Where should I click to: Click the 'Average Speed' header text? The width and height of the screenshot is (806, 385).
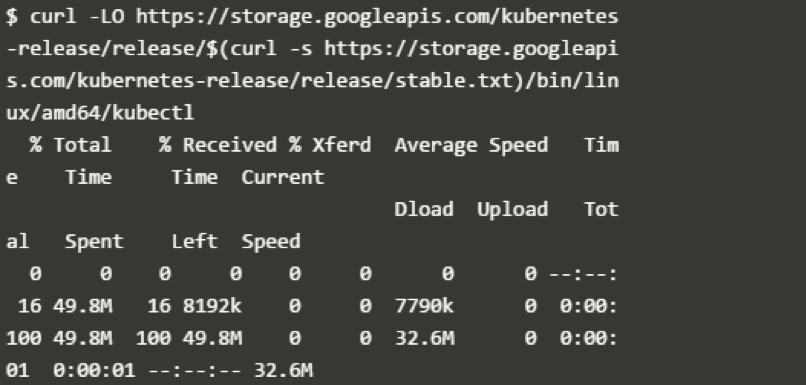click(471, 145)
